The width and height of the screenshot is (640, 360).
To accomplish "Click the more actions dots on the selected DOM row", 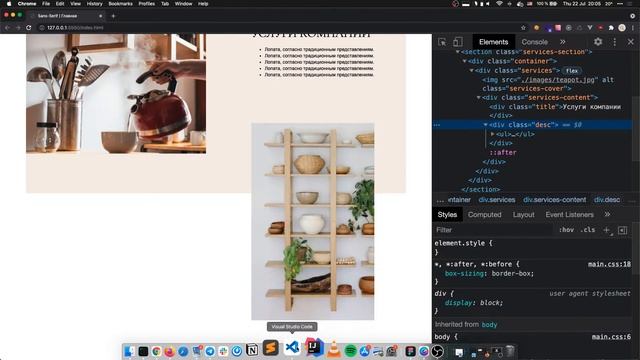I will pyautogui.click(x=437, y=125).
